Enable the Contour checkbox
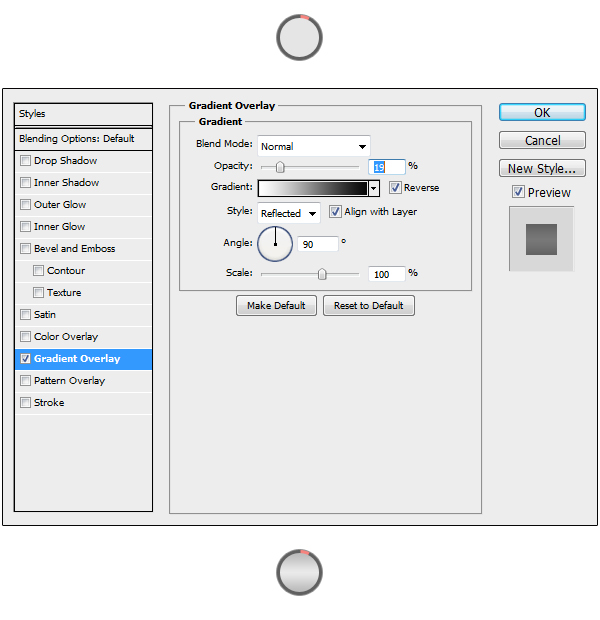Viewport: 600px width, 620px height. [x=38, y=270]
